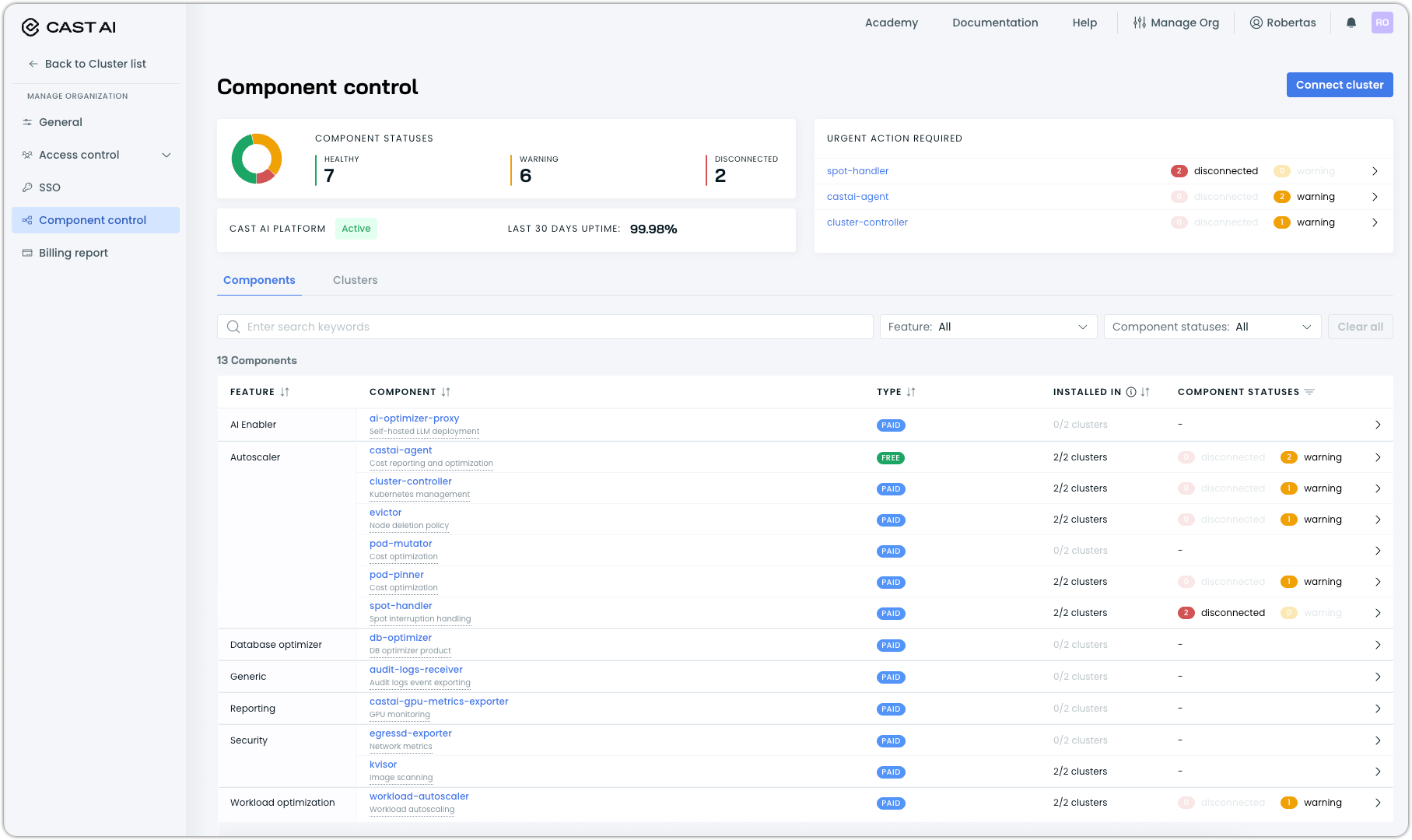Open kvisor row details chevron
Image resolution: width=1412 pixels, height=840 pixels.
(x=1378, y=772)
